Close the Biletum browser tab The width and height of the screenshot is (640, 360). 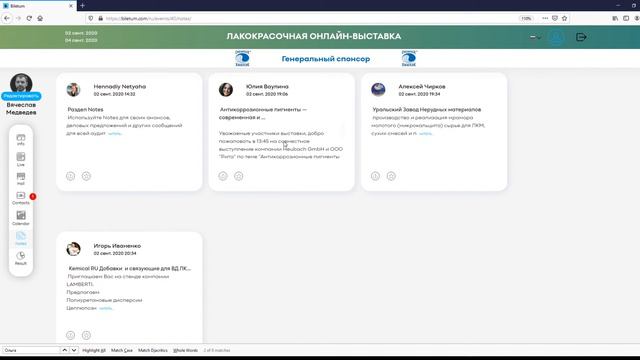(x=71, y=6)
